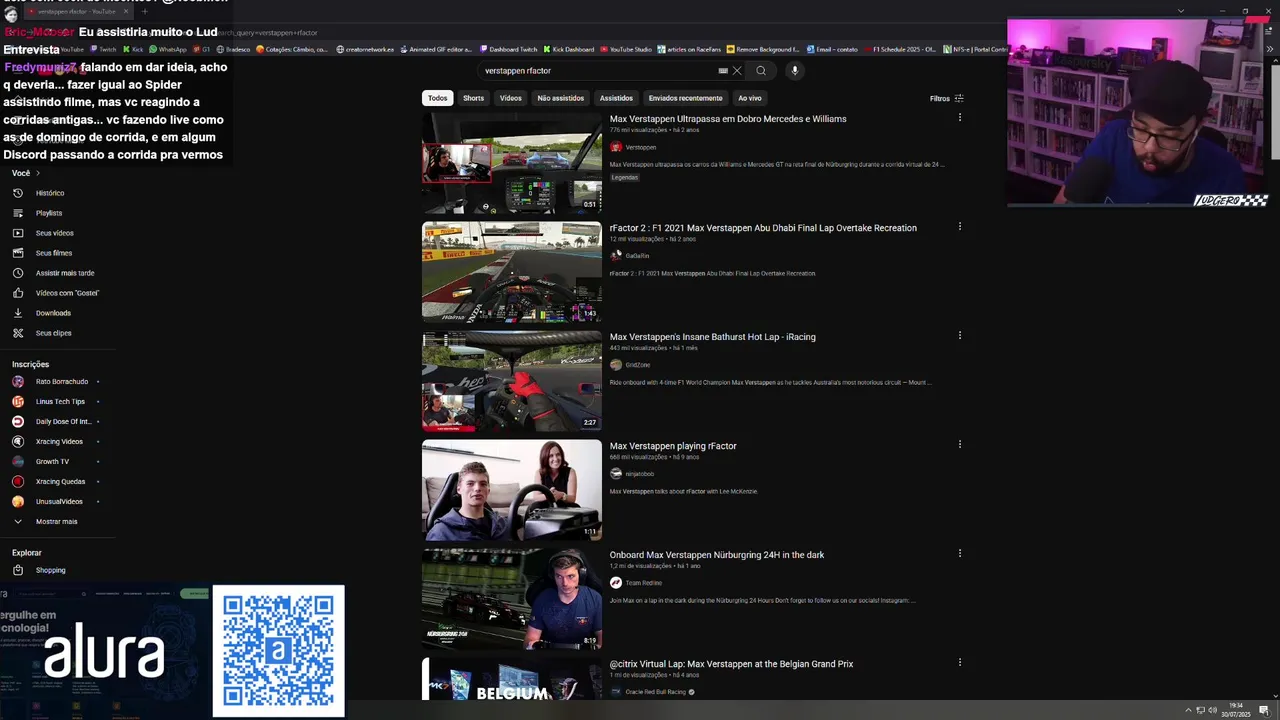Open title 'Onboard Max Verstappen Nürburgring 24H in the dark'
The width and height of the screenshot is (1280, 720).
[x=717, y=555]
